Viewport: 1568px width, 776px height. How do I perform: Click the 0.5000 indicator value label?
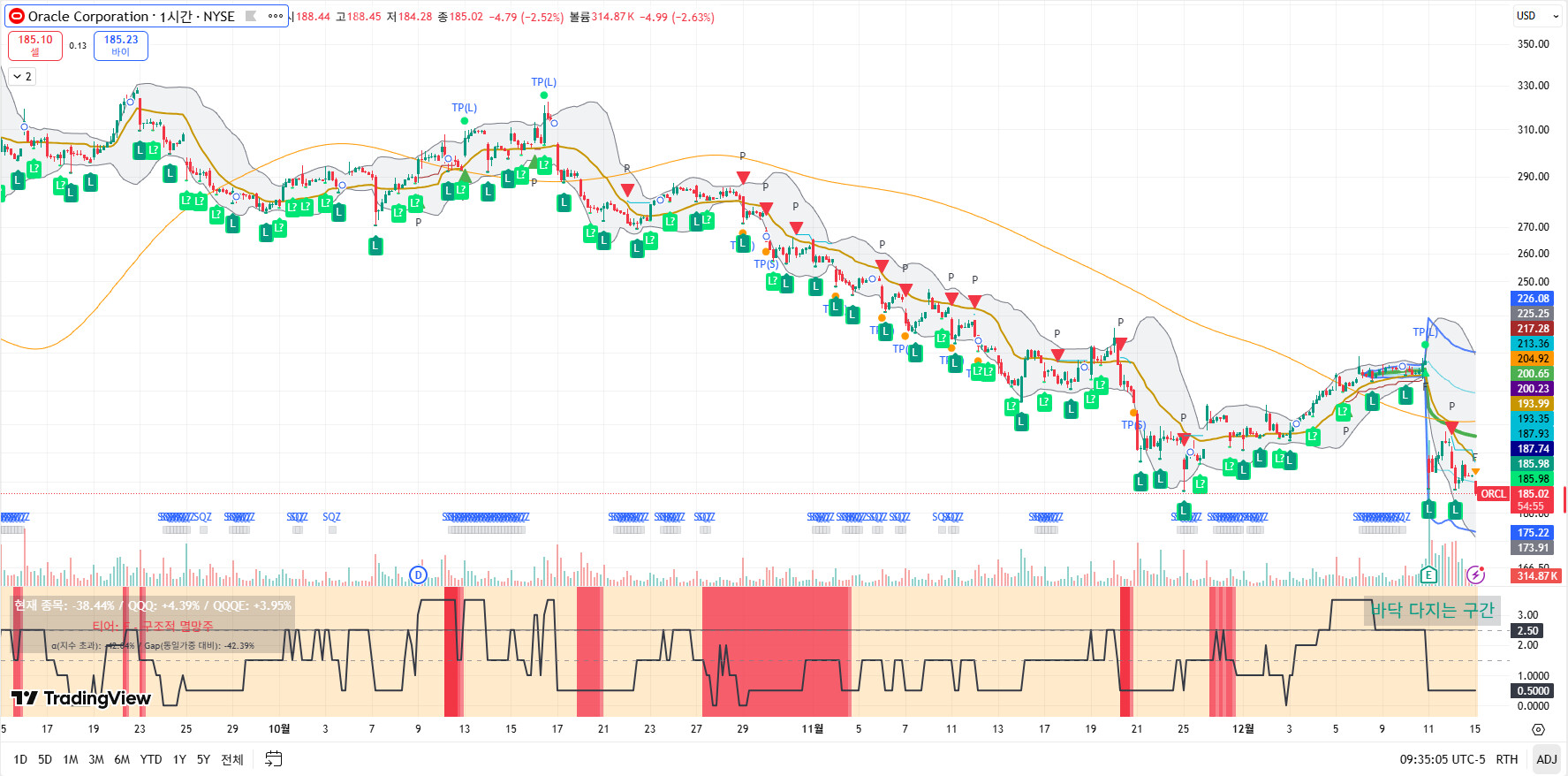click(1533, 691)
